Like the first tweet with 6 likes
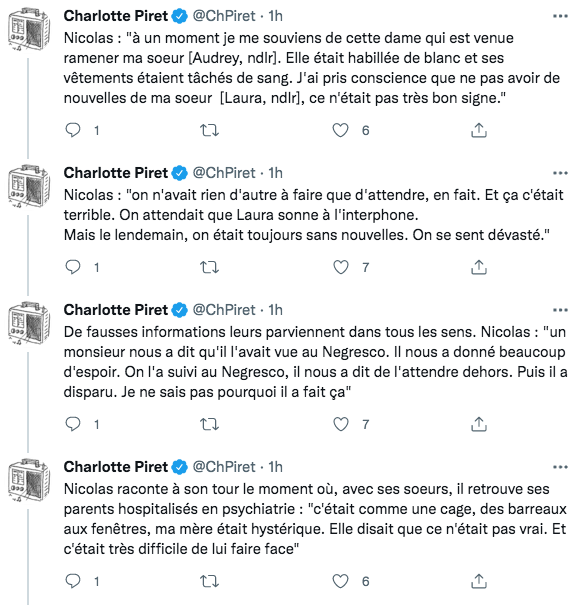Screen dimensions: 582x605 tap(340, 130)
